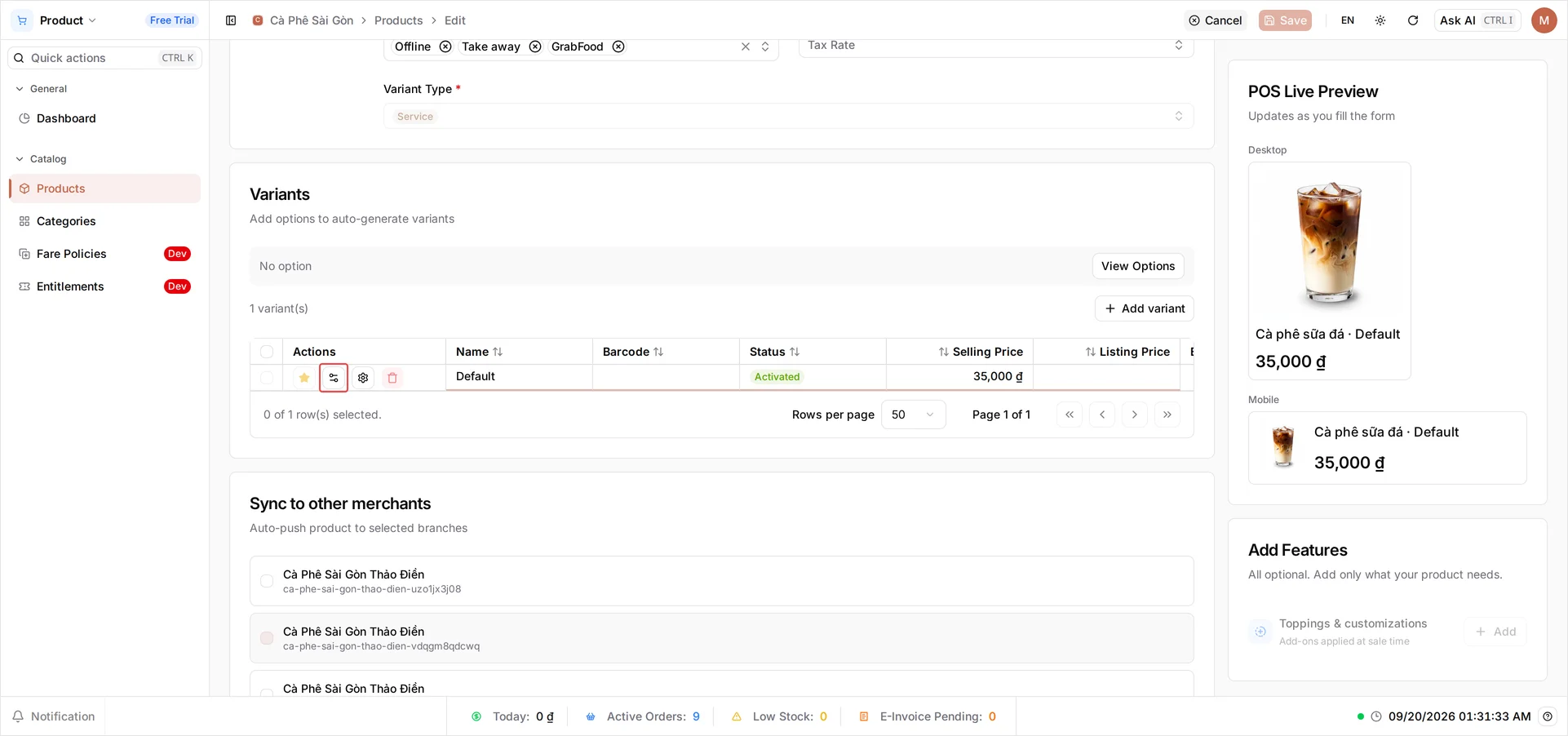The width and height of the screenshot is (1568, 736).
Task: Open the Quick actions search field
Action: 104,58
